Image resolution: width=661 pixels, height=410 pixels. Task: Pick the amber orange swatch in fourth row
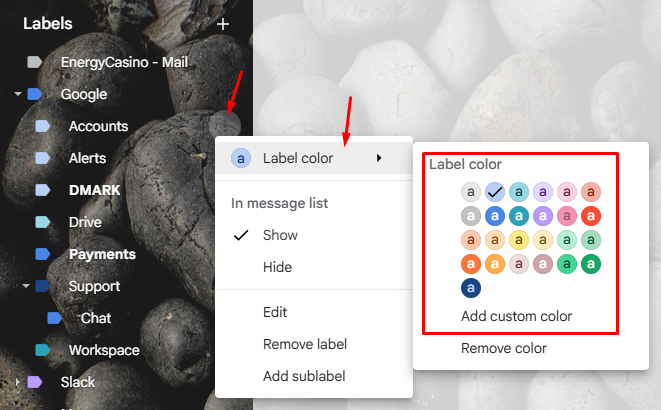(x=495, y=264)
